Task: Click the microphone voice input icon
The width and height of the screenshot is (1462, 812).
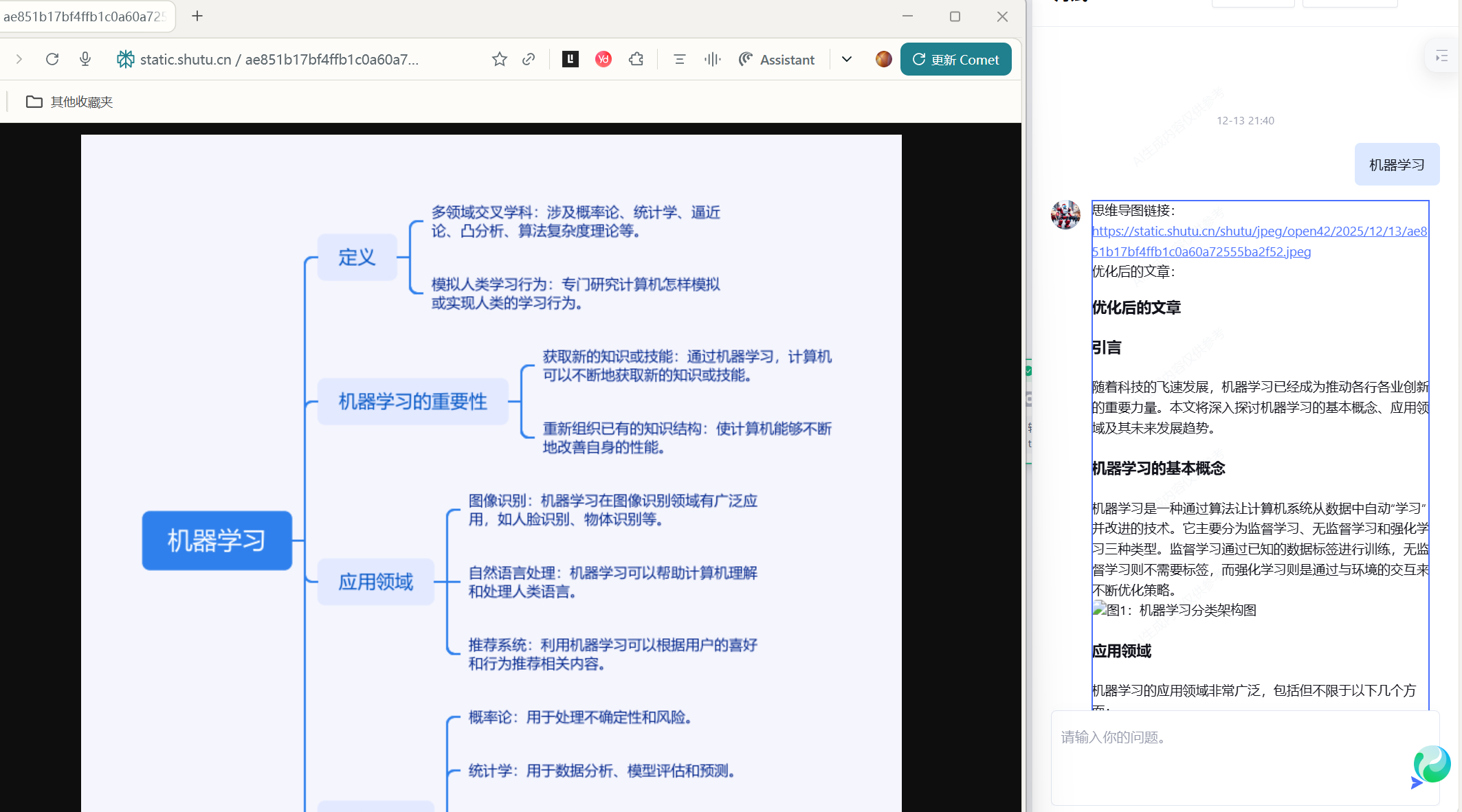Action: click(x=85, y=59)
